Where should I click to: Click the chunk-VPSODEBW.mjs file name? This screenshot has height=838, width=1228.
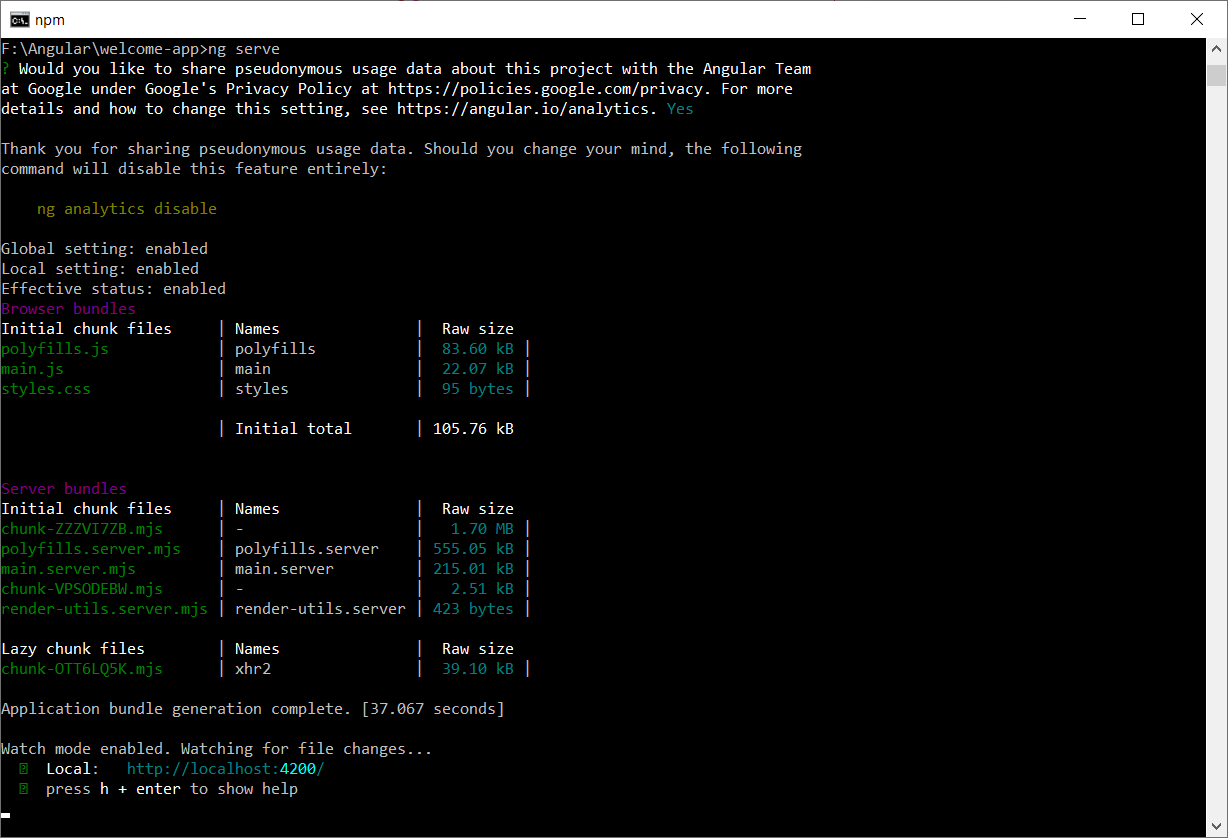pyautogui.click(x=82, y=589)
